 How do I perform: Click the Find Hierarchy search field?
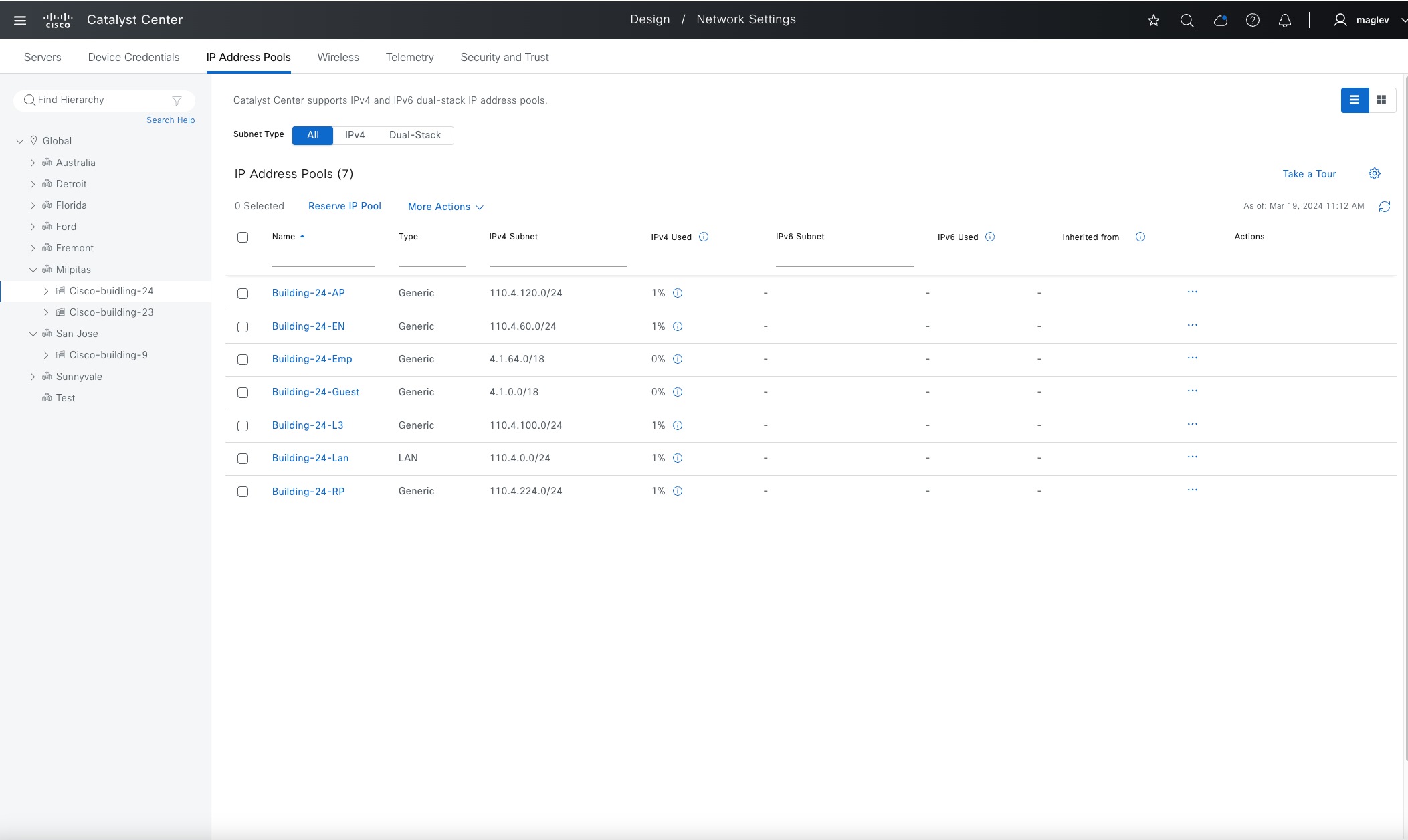(x=100, y=100)
